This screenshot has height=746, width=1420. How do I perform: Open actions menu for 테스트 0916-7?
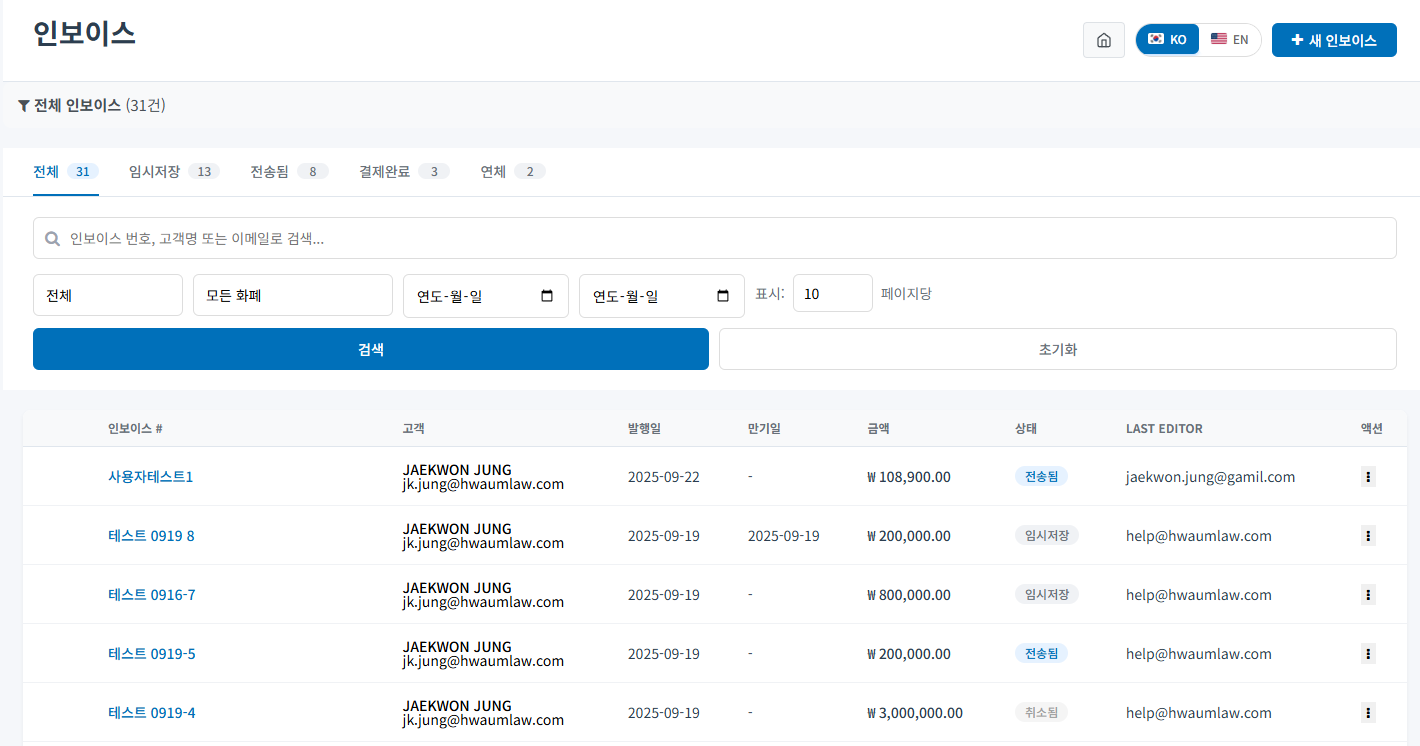click(1367, 595)
